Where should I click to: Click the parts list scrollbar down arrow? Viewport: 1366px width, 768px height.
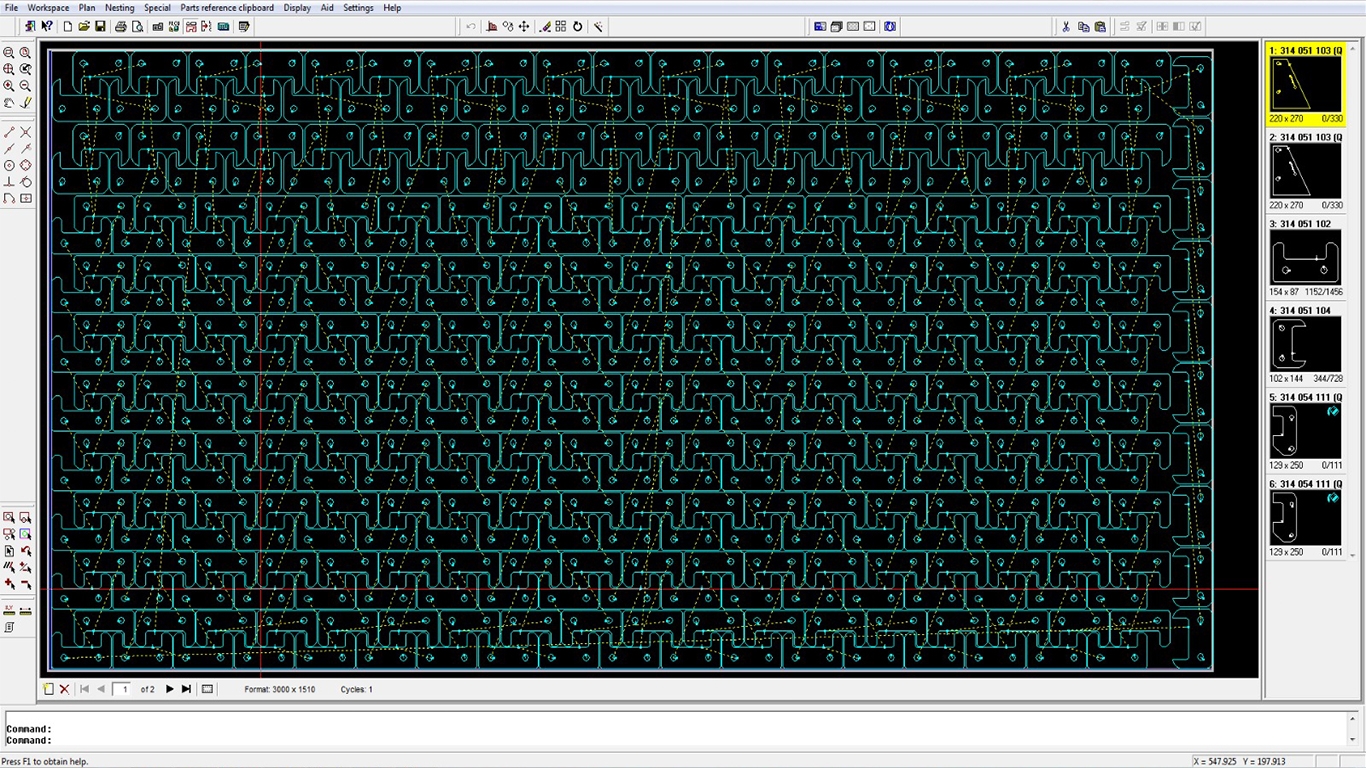point(1353,554)
